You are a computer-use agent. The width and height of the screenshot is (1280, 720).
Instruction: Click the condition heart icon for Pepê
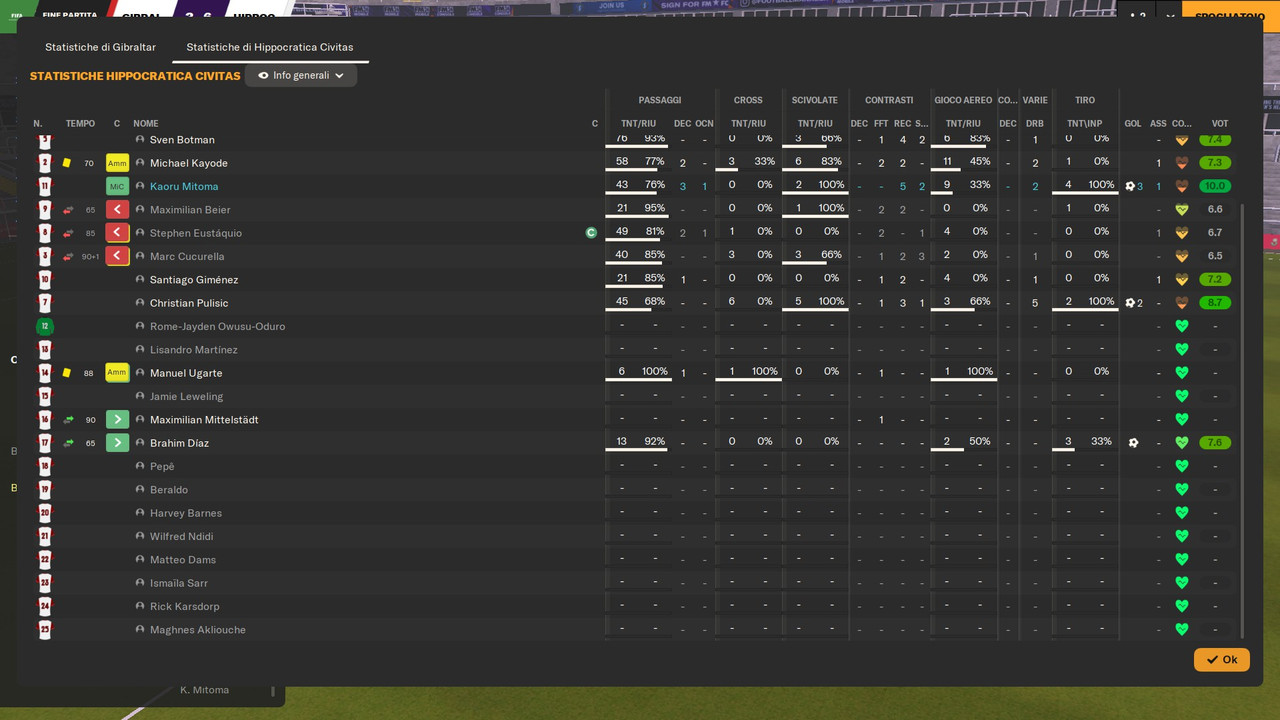(1181, 466)
